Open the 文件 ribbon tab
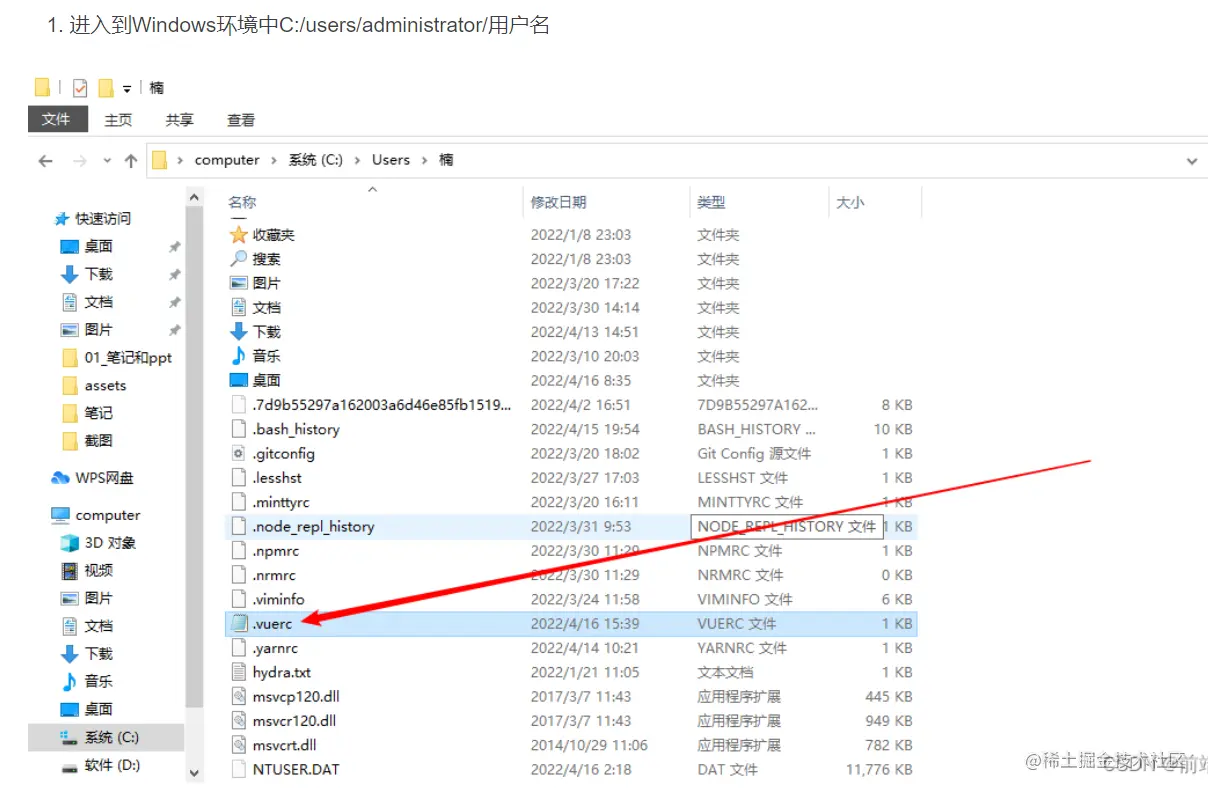 click(x=56, y=119)
